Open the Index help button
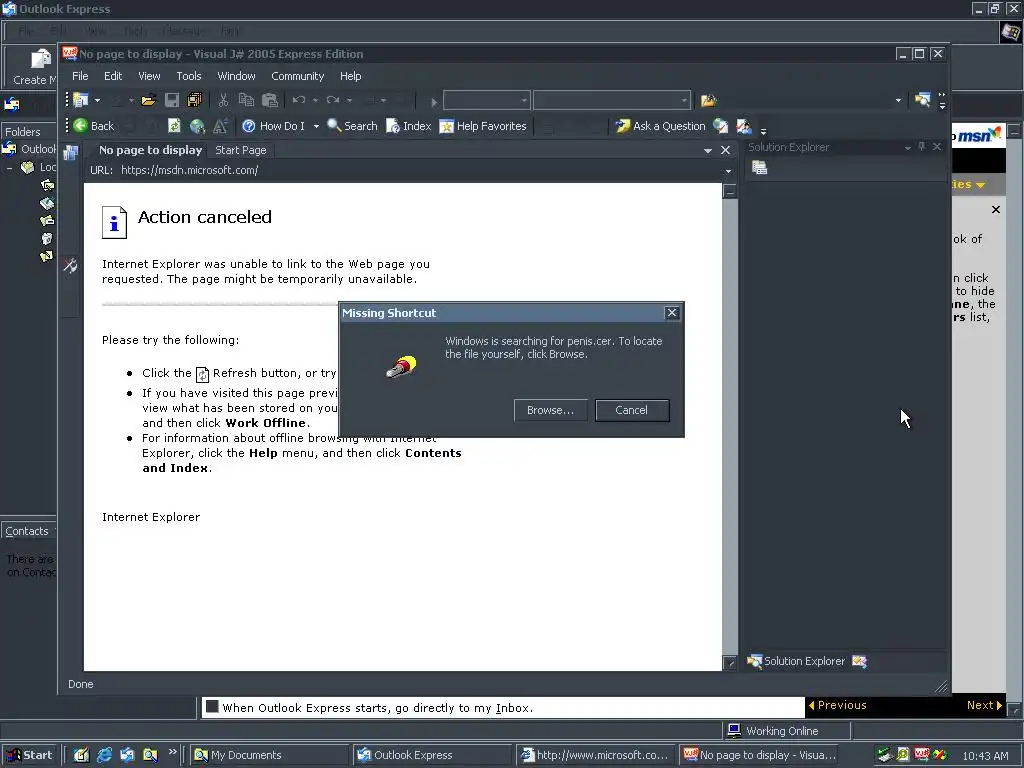The image size is (1024, 768). pyautogui.click(x=409, y=126)
